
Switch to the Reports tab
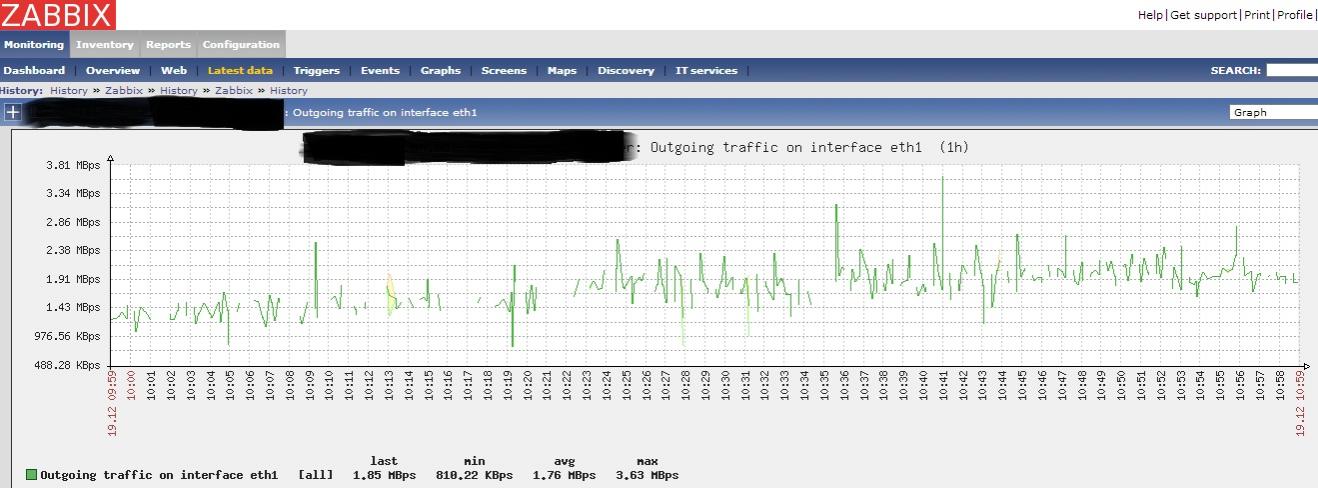pos(168,44)
